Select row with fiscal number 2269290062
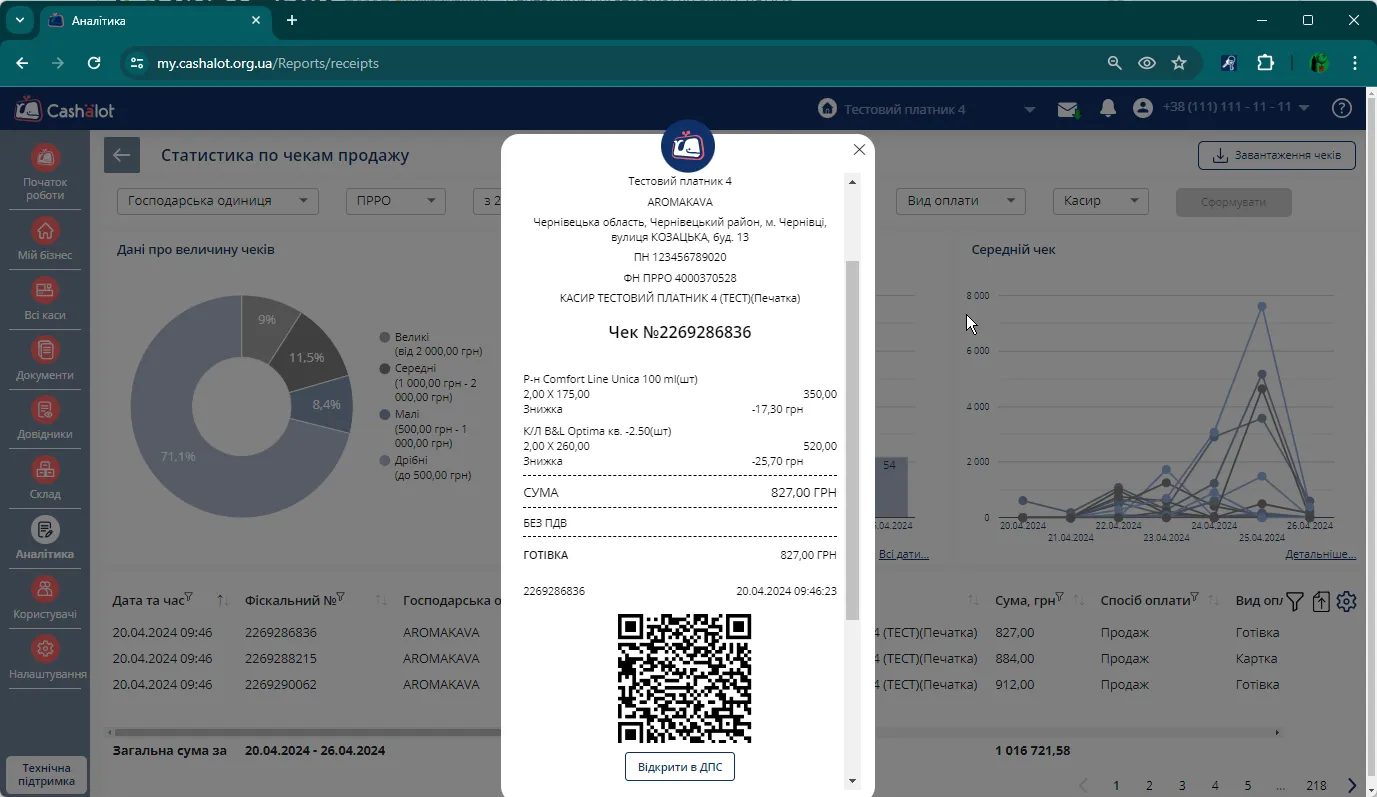Screen dimensions: 1377x797 [x=281, y=685]
